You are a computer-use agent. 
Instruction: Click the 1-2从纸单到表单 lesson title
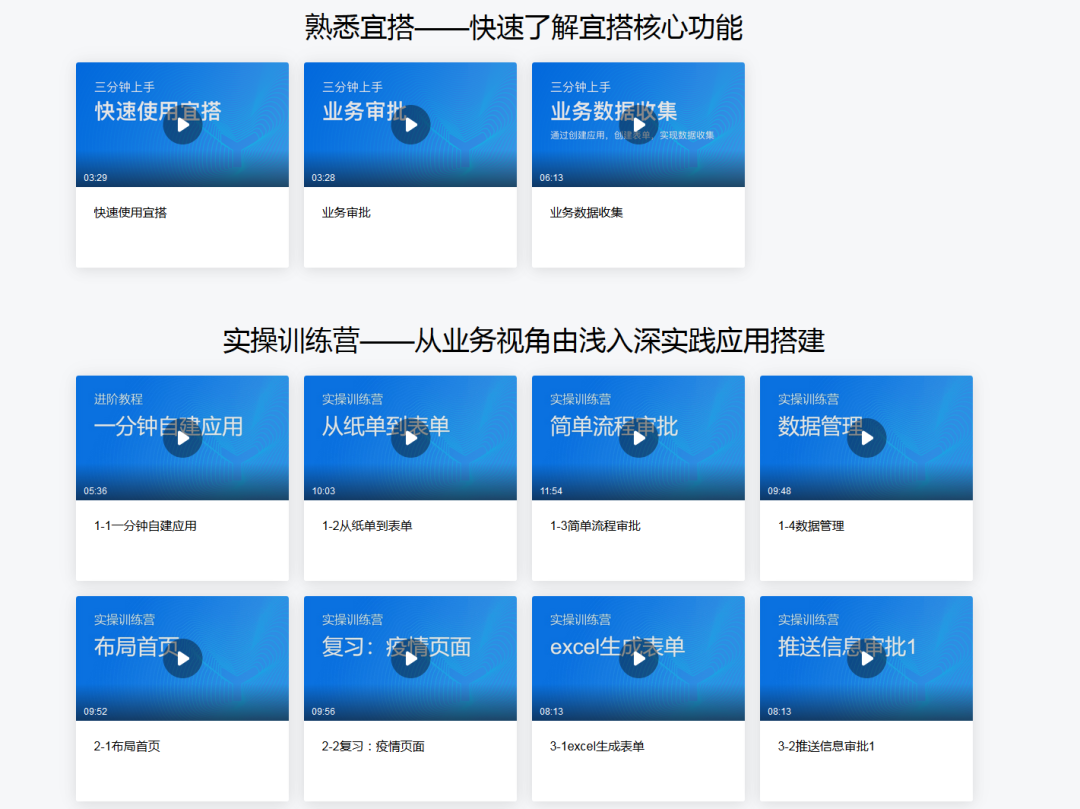pyautogui.click(x=367, y=526)
